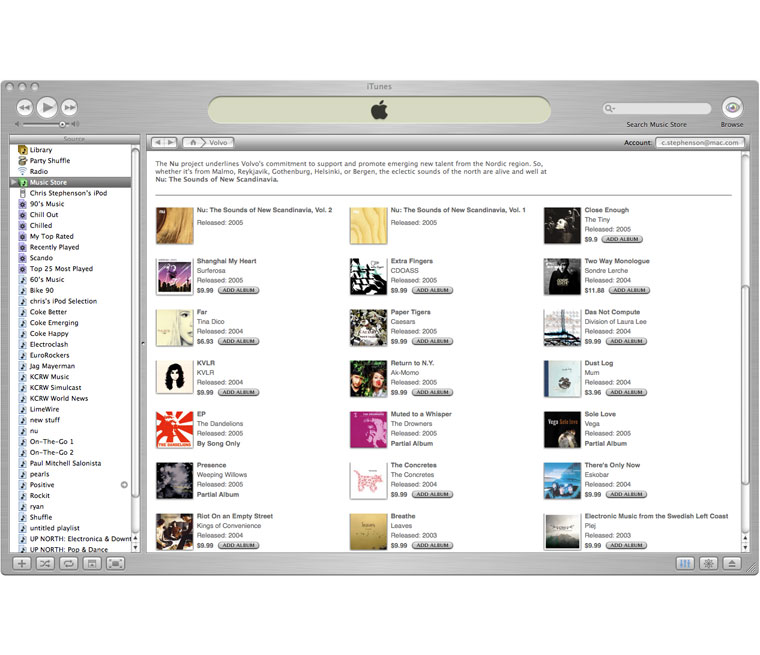Go forward with the store forward arrow
This screenshot has width=760, height=655.
click(x=170, y=143)
